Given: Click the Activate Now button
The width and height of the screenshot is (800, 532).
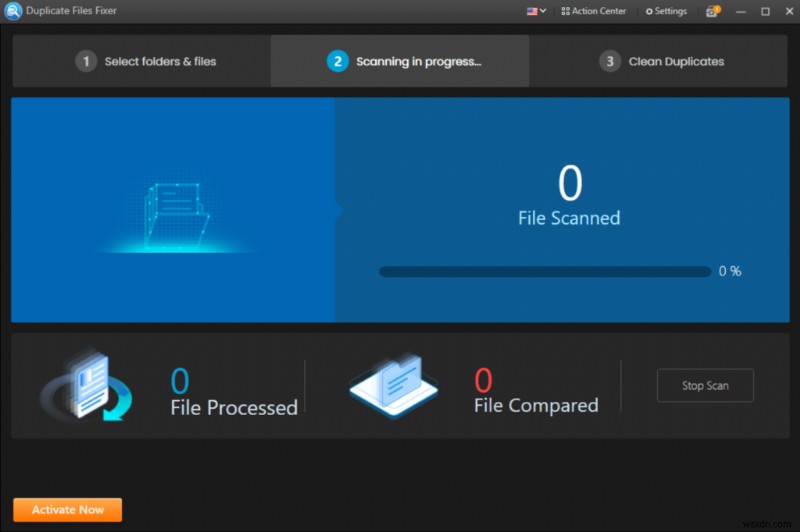Looking at the screenshot, I should click(67, 510).
